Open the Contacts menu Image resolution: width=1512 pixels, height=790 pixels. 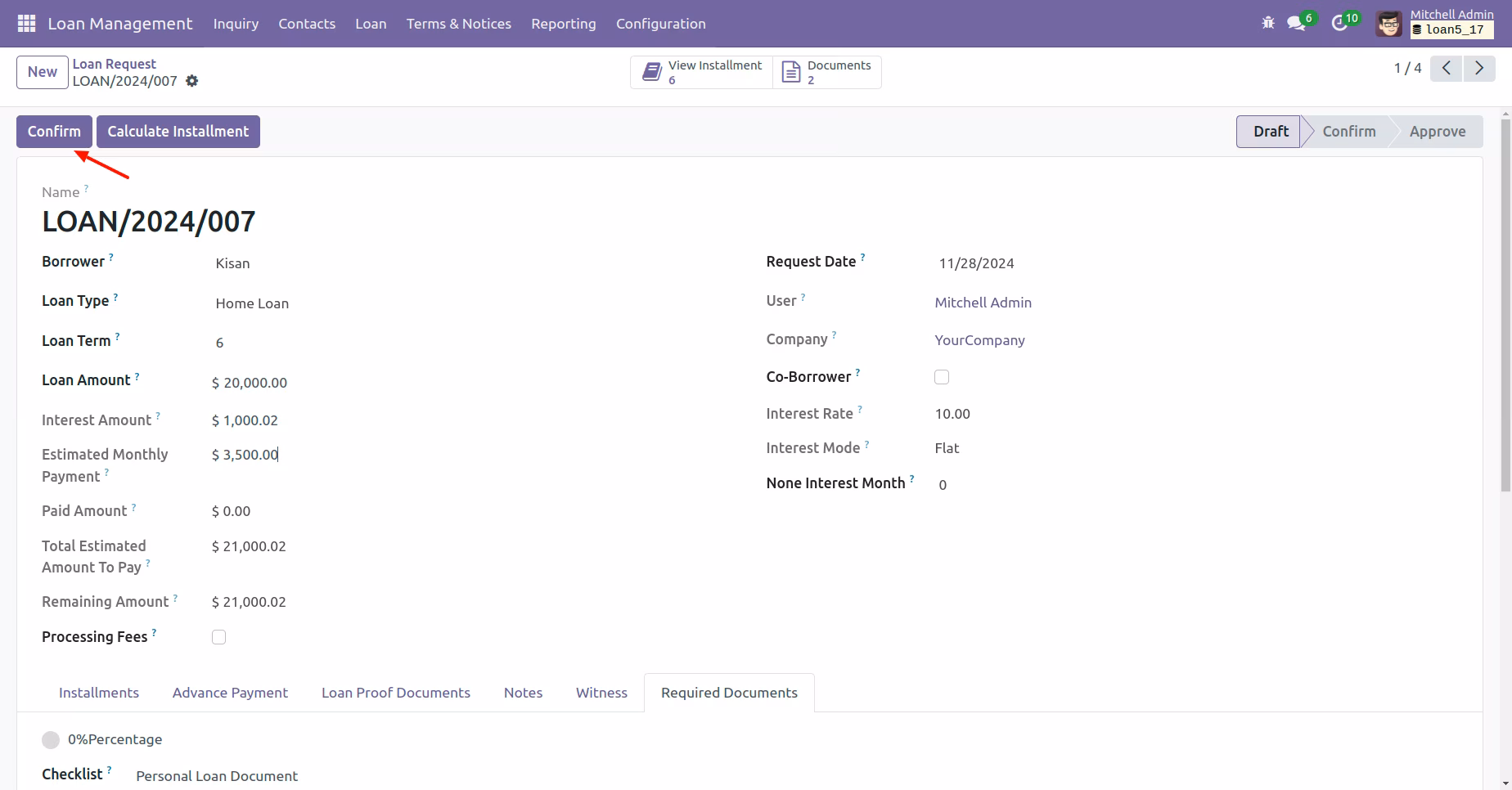307,24
